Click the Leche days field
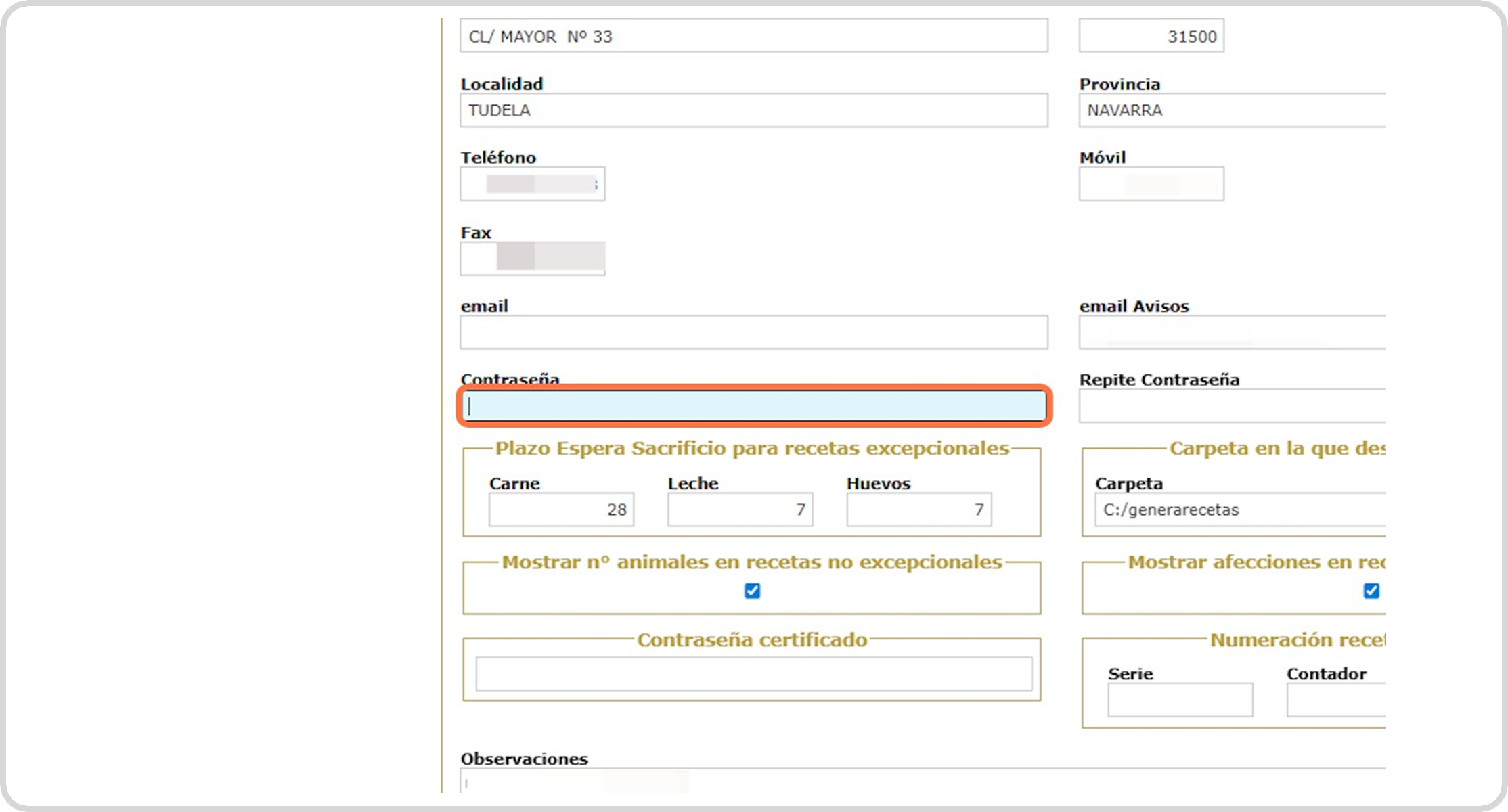1508x812 pixels. coord(740,510)
